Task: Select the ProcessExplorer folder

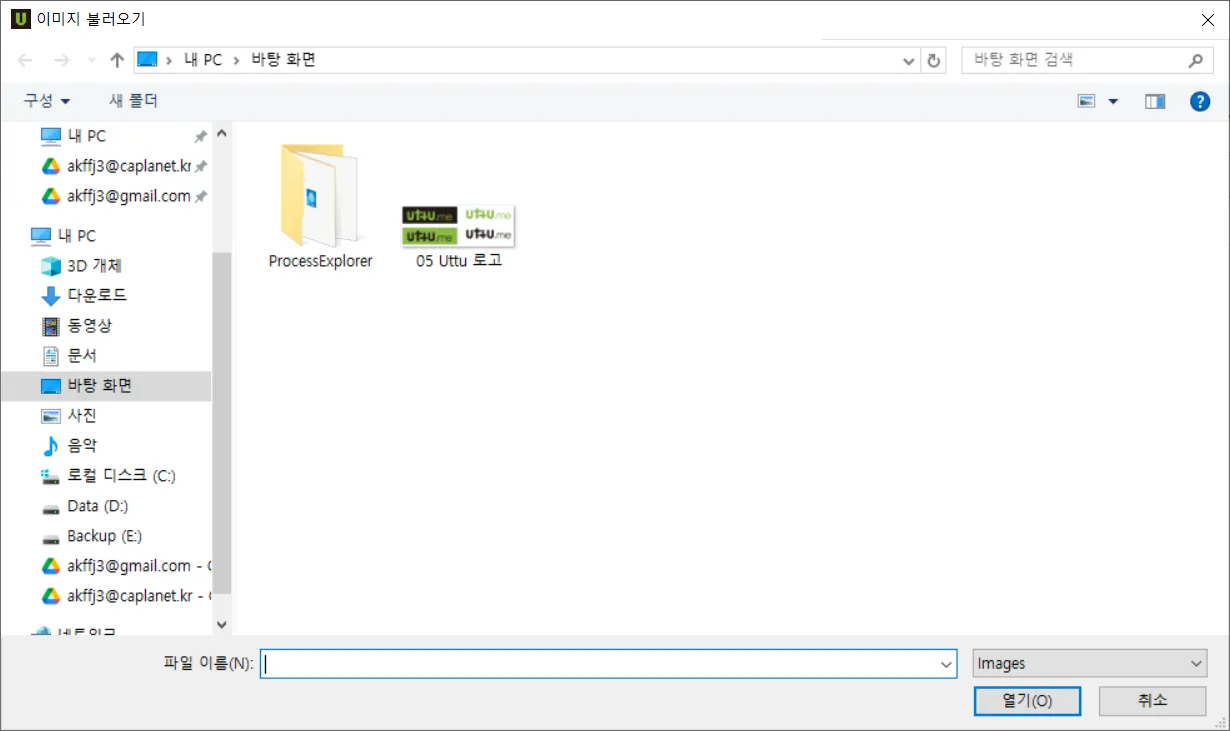Action: [x=320, y=206]
